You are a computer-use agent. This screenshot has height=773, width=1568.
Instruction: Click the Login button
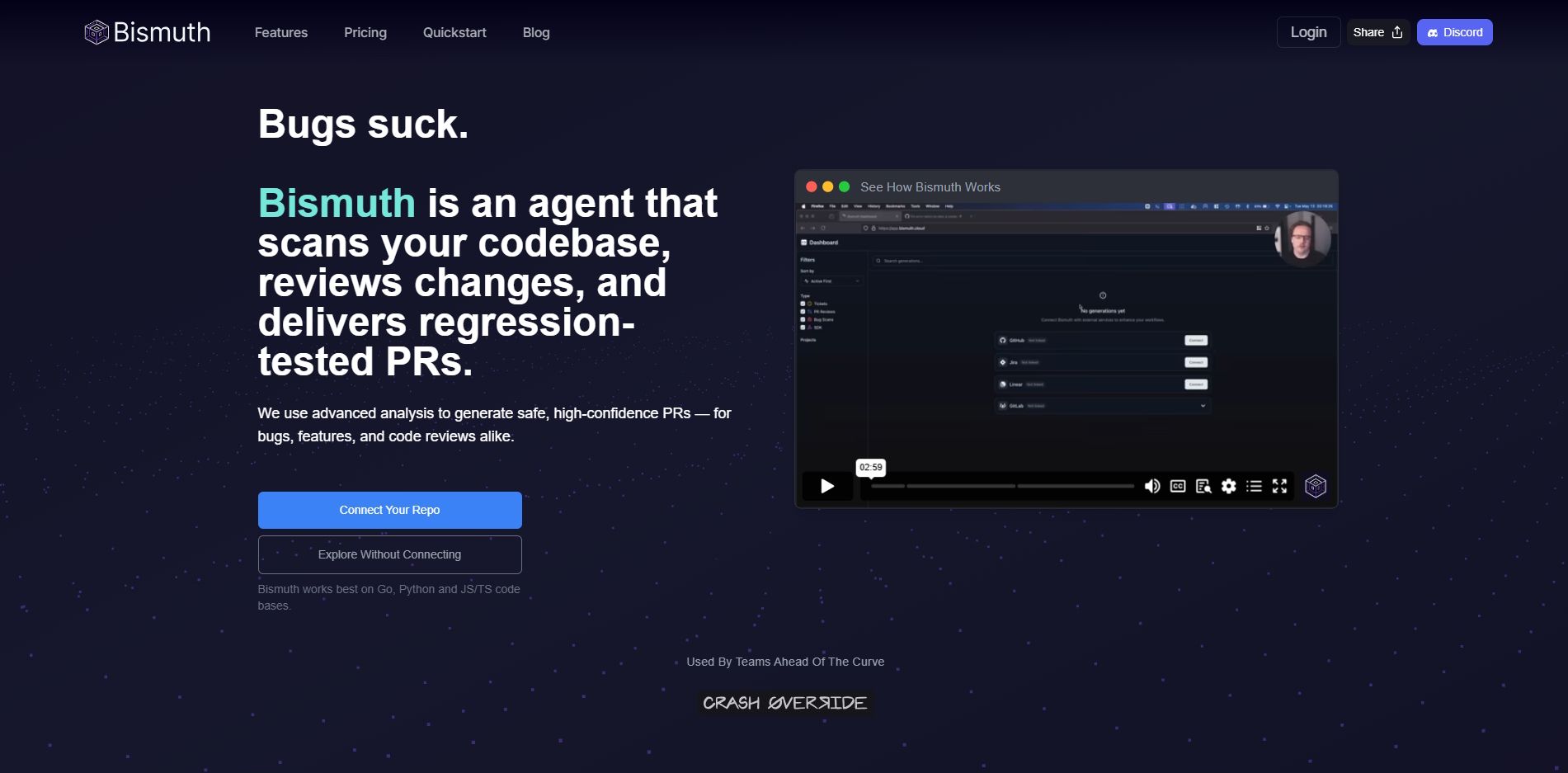point(1308,32)
